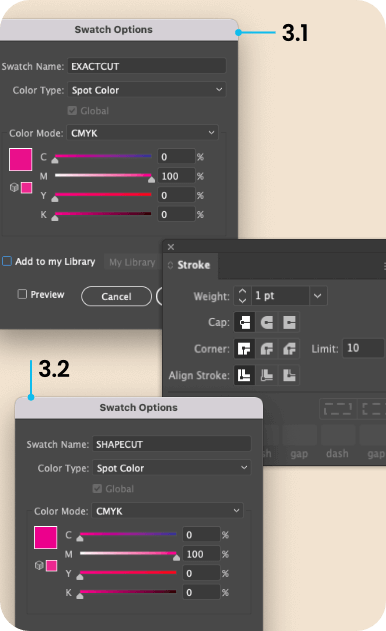
Task: Toggle Global checkbox in EXACTCUT swatch dialog
Action: tap(72, 111)
